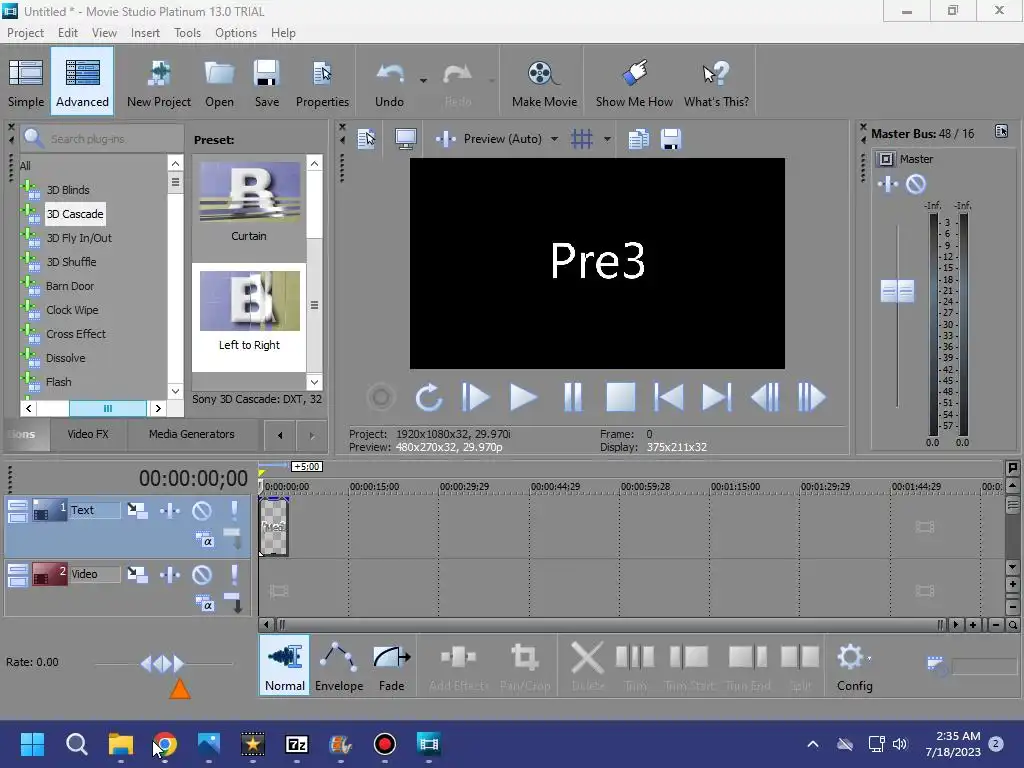The height and width of the screenshot is (768, 1024).
Task: Click the overlays grid icon
Action: coord(581,138)
